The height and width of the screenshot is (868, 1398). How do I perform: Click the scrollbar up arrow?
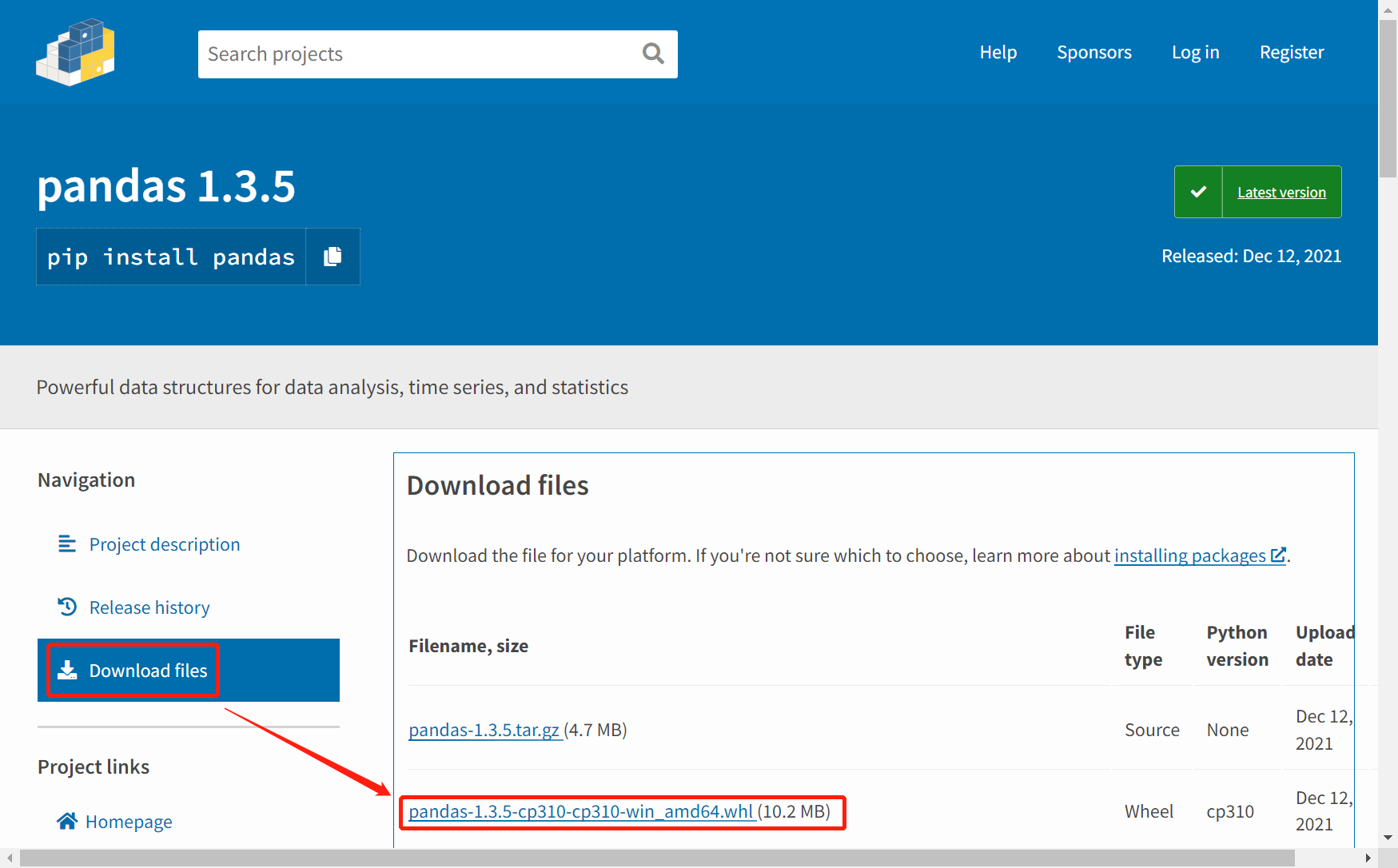tap(1388, 10)
